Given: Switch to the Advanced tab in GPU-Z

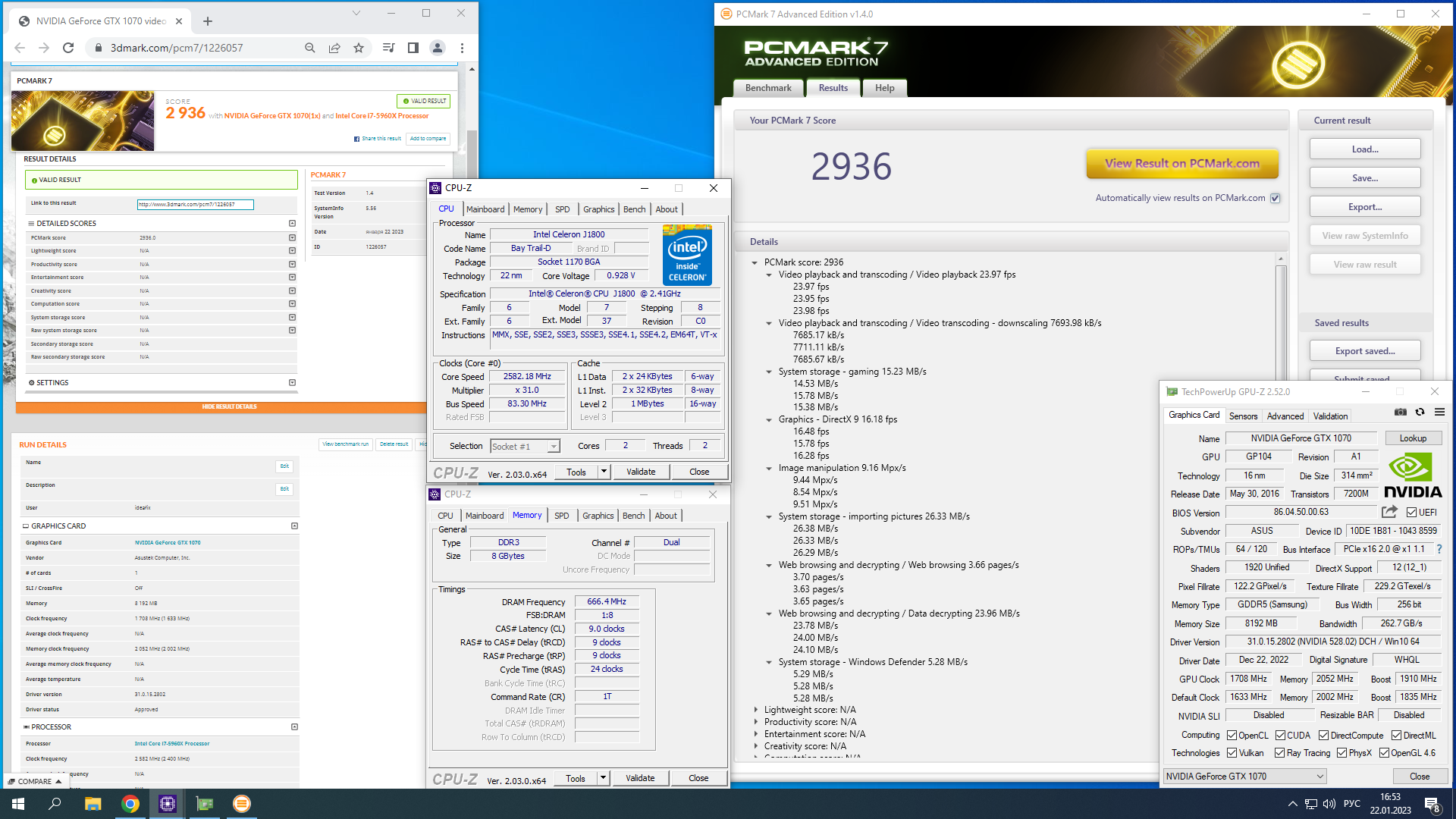Looking at the screenshot, I should (1285, 416).
